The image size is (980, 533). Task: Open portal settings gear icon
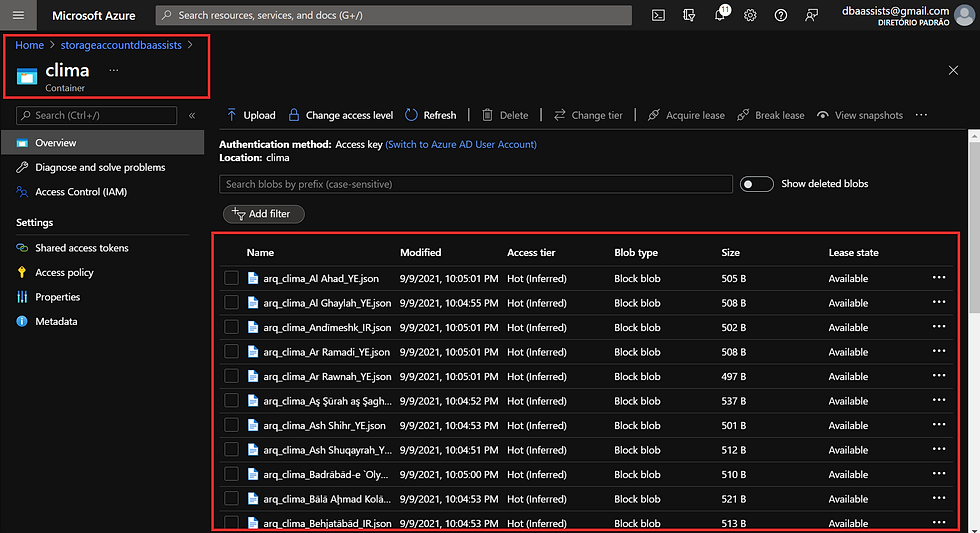click(750, 15)
